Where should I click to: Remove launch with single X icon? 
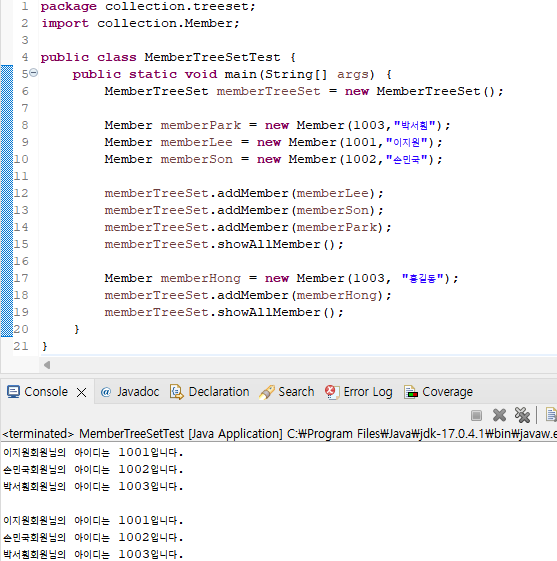499,415
